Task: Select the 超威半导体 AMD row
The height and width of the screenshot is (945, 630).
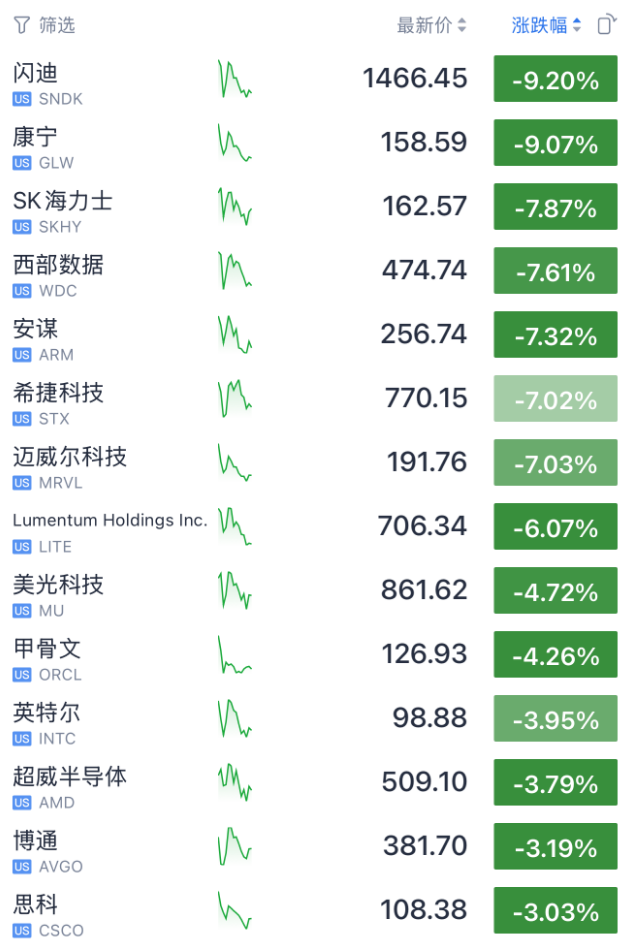Action: tap(315, 782)
